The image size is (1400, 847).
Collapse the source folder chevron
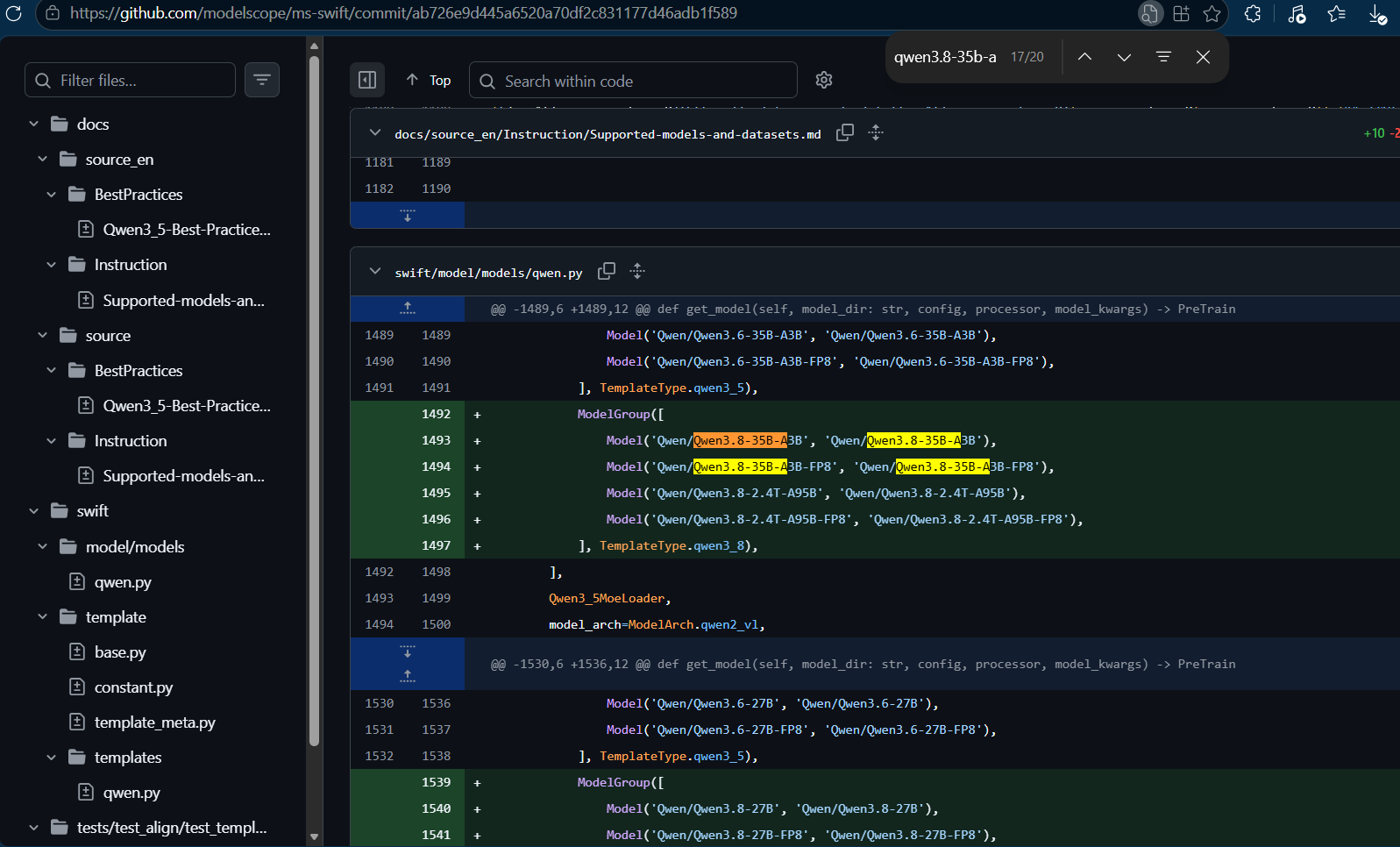pyautogui.click(x=42, y=335)
